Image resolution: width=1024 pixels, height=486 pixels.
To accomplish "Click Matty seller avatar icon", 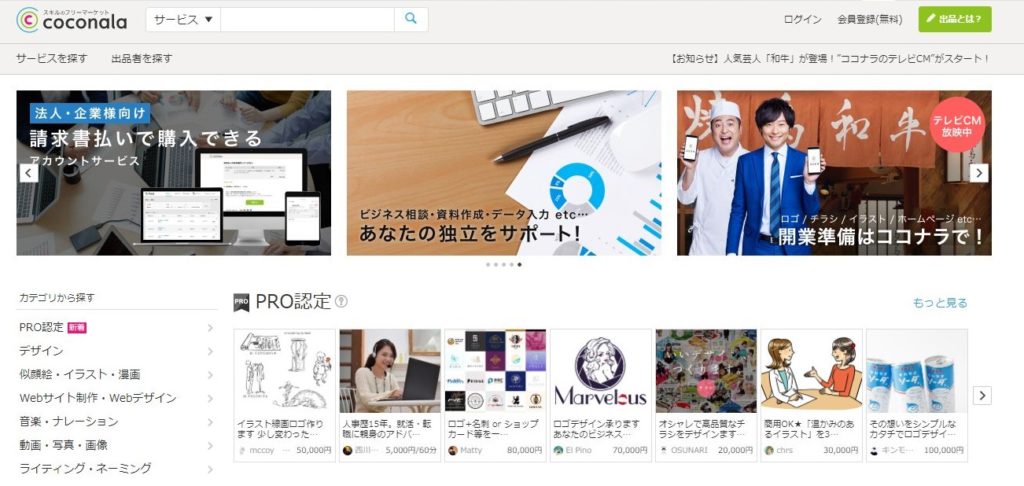I will [x=453, y=451].
